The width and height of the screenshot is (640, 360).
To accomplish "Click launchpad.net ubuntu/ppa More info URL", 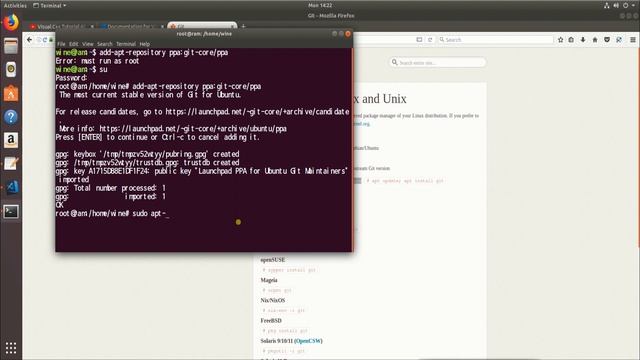I will tap(193, 129).
